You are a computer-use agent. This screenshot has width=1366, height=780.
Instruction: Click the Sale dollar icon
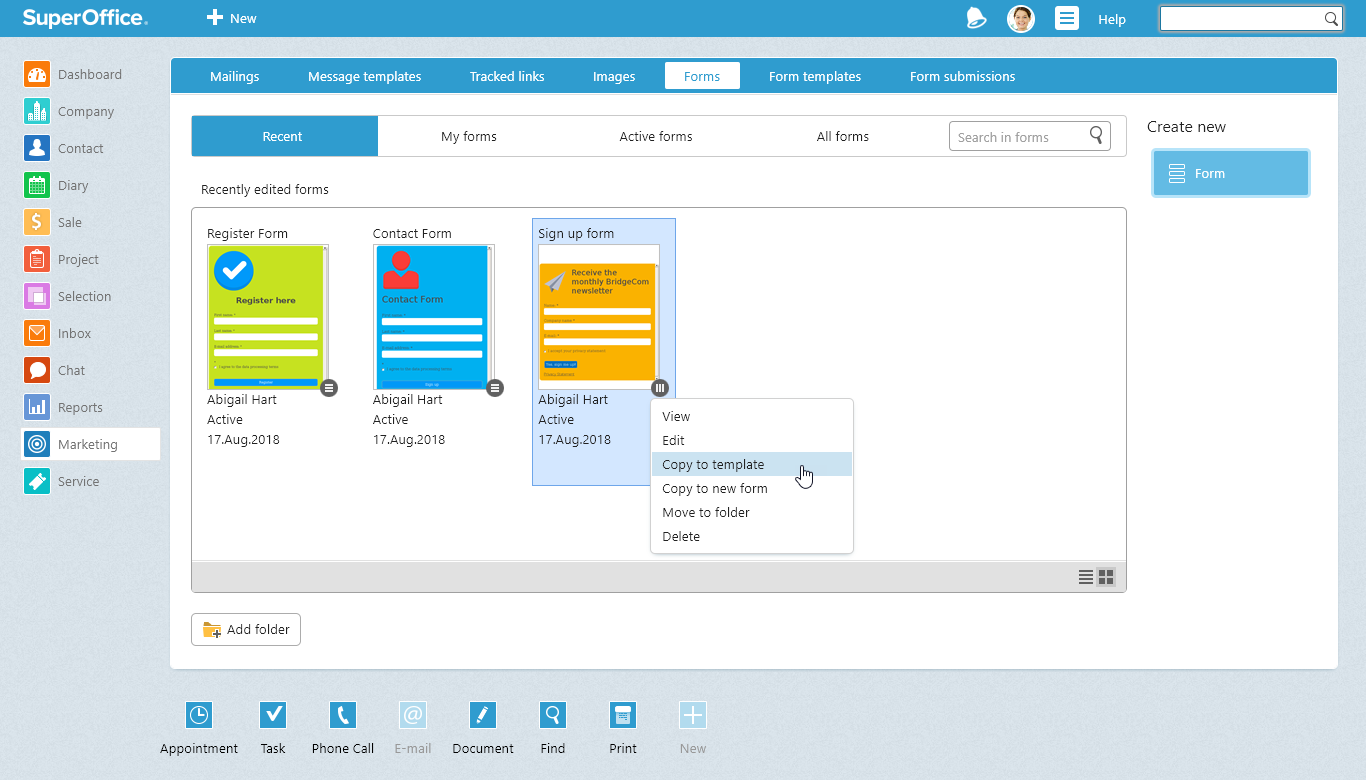point(37,223)
